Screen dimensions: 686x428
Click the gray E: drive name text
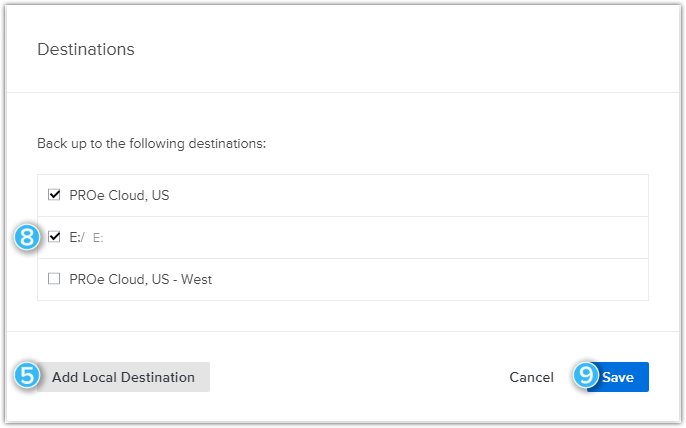pyautogui.click(x=98, y=238)
